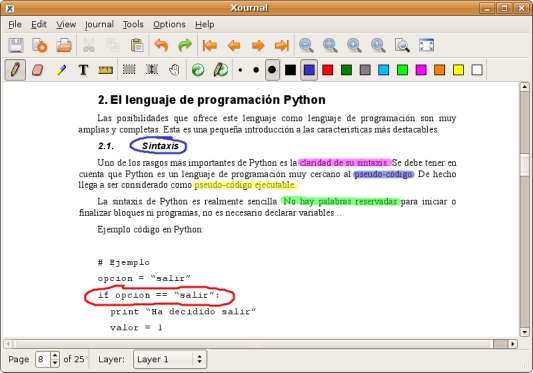
Task: Select the Highlighter tool
Action: 61,70
